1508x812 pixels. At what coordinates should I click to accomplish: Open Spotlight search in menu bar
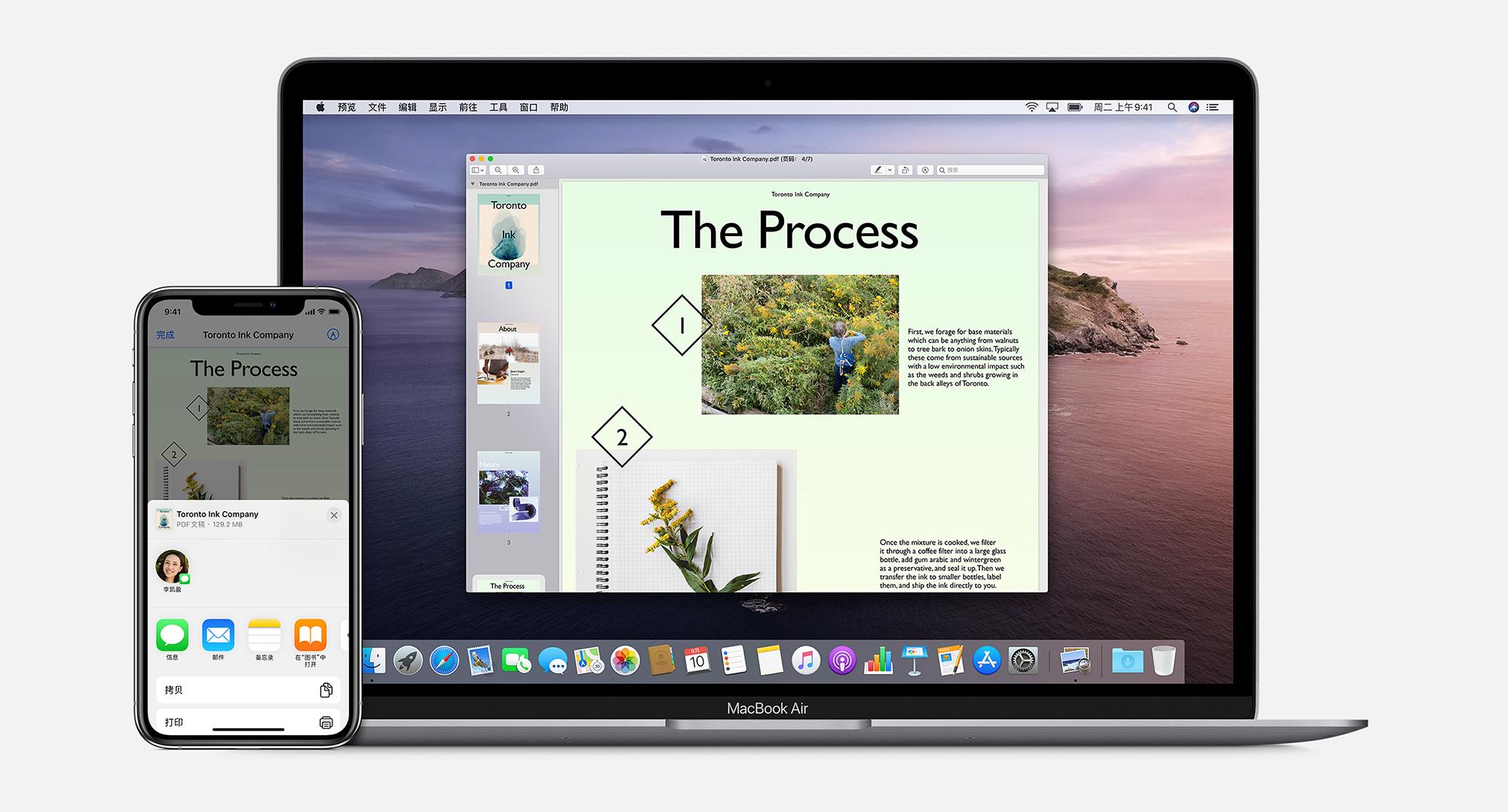pos(1172,107)
